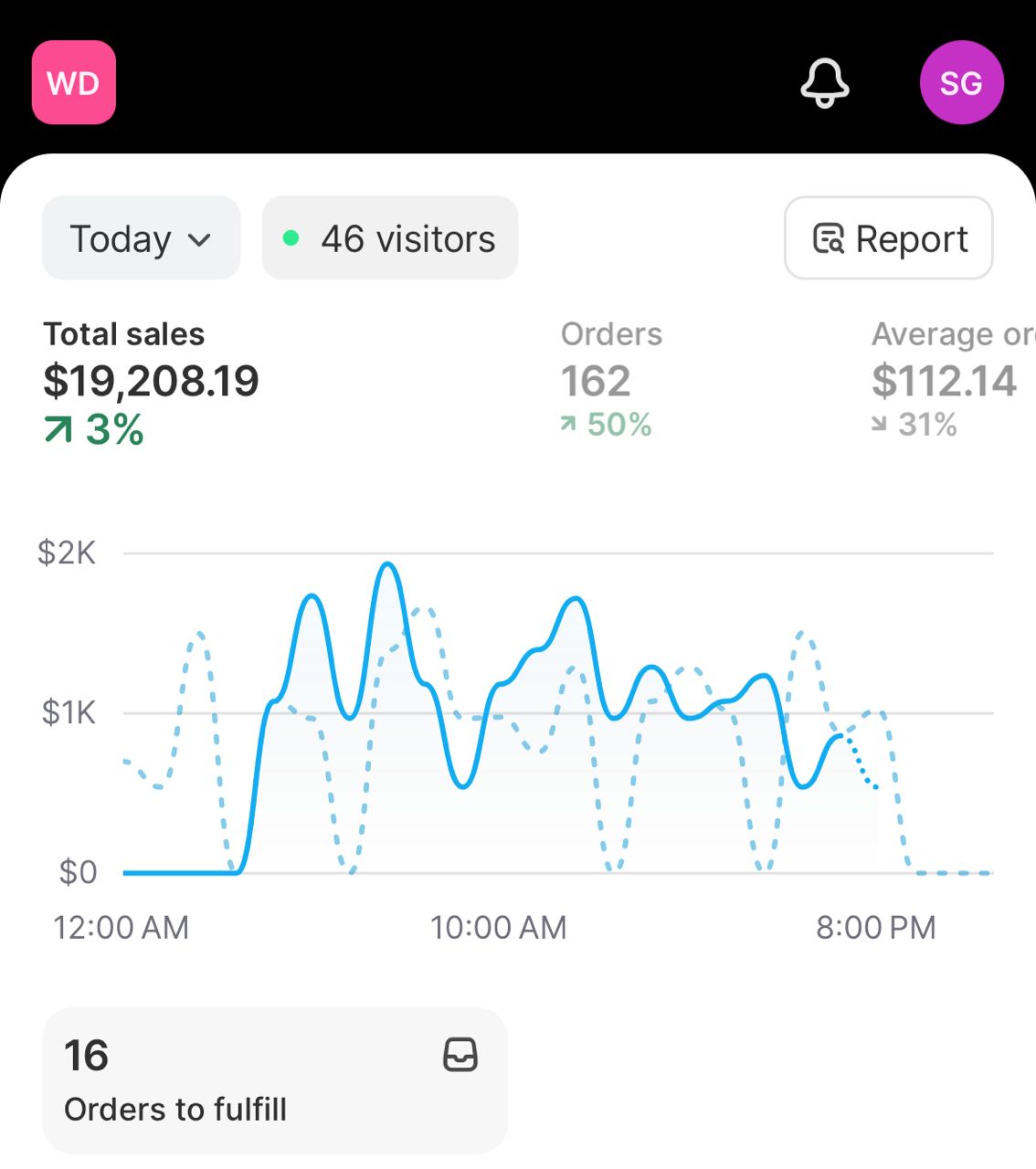Click the green up arrow beside 3%
Screen dimensions: 1036x1169
[58, 429]
